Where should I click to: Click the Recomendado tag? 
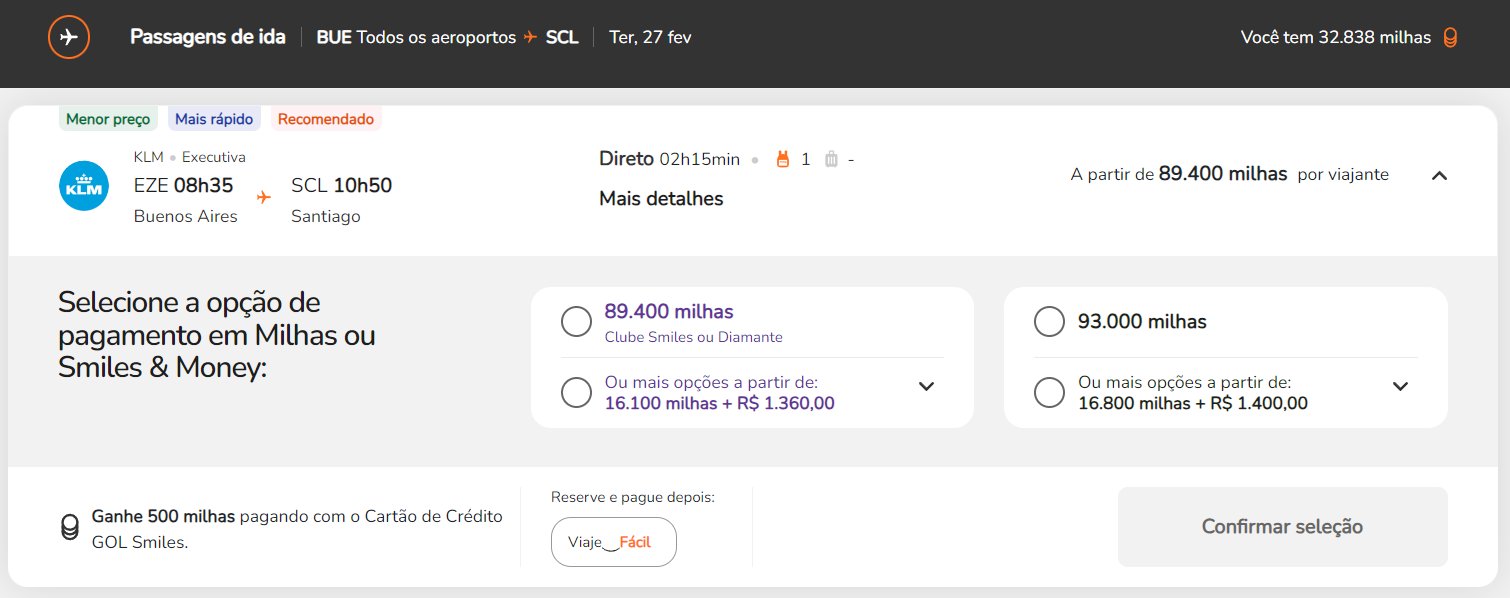pyautogui.click(x=326, y=119)
